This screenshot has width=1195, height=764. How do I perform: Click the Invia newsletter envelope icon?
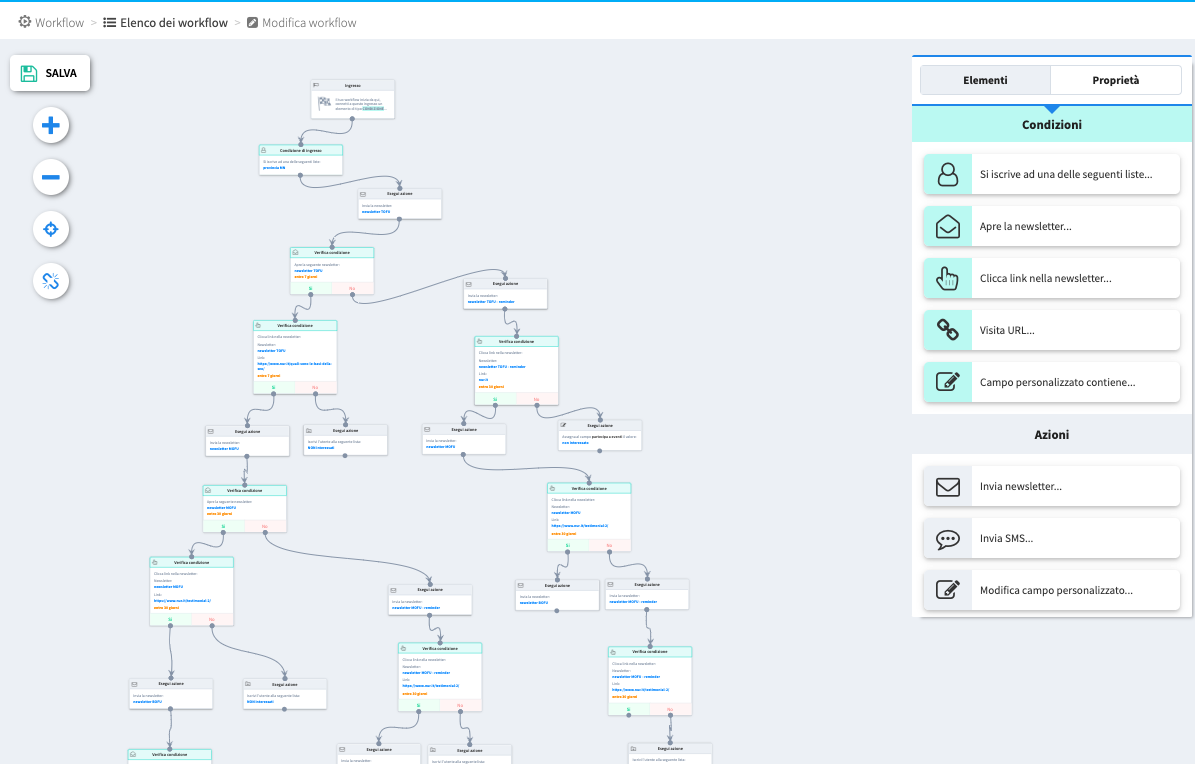click(x=947, y=487)
